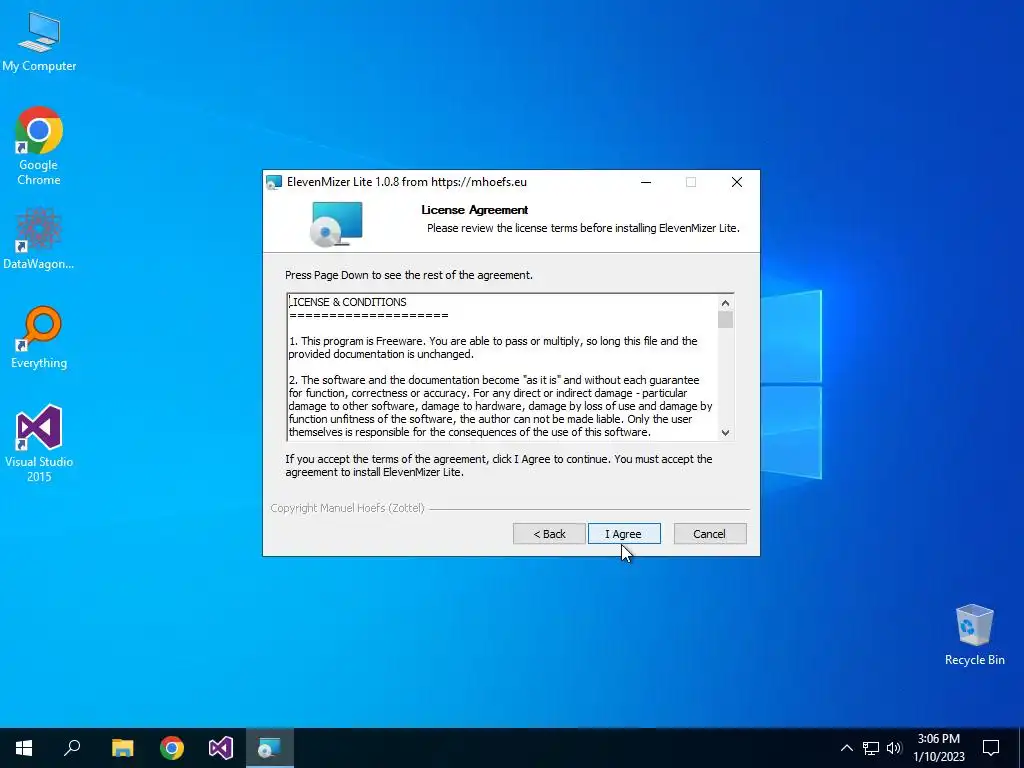Click the license scrollbar down arrow
This screenshot has height=768, width=1024.
[725, 432]
